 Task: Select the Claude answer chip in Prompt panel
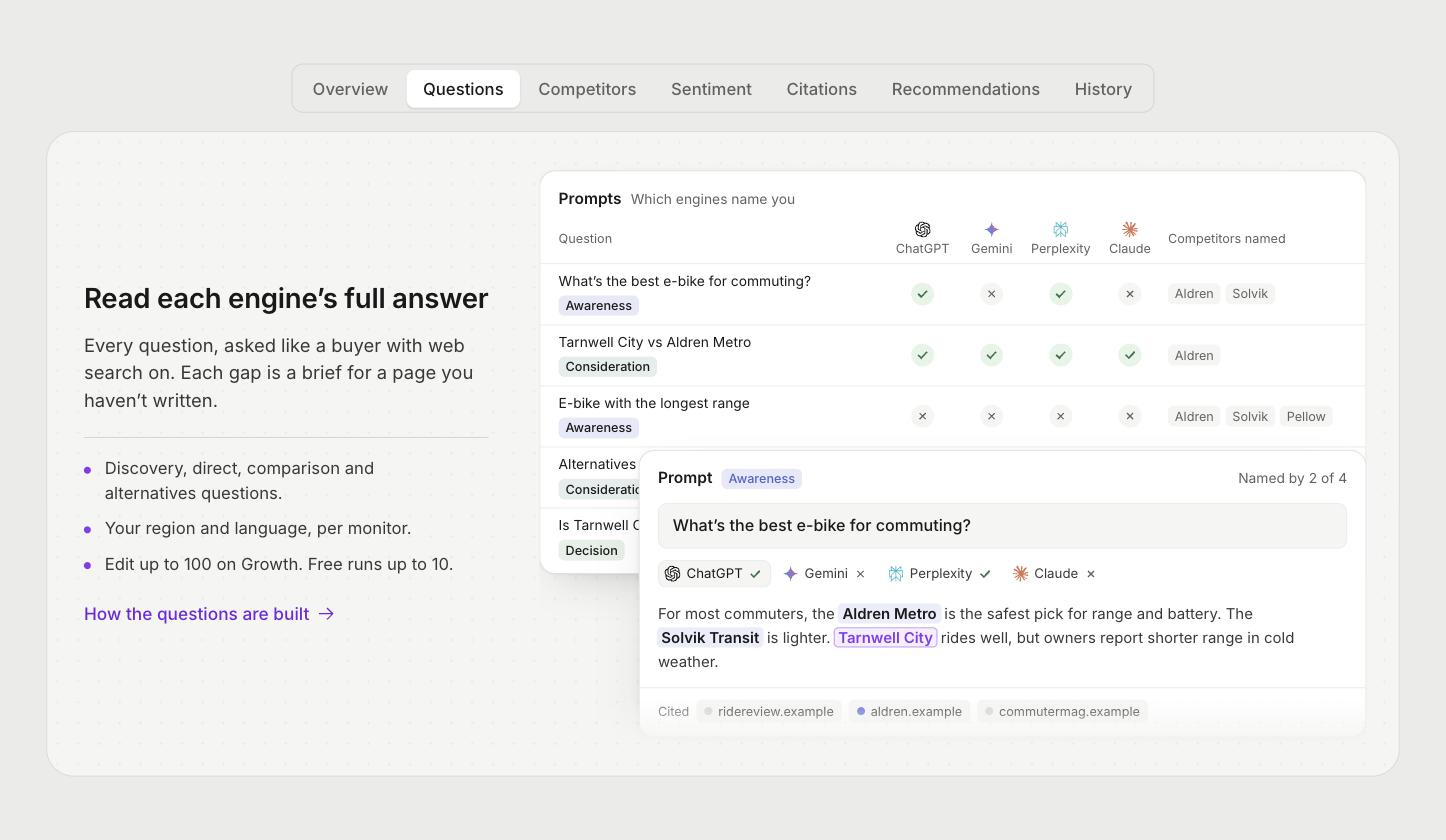1055,574
